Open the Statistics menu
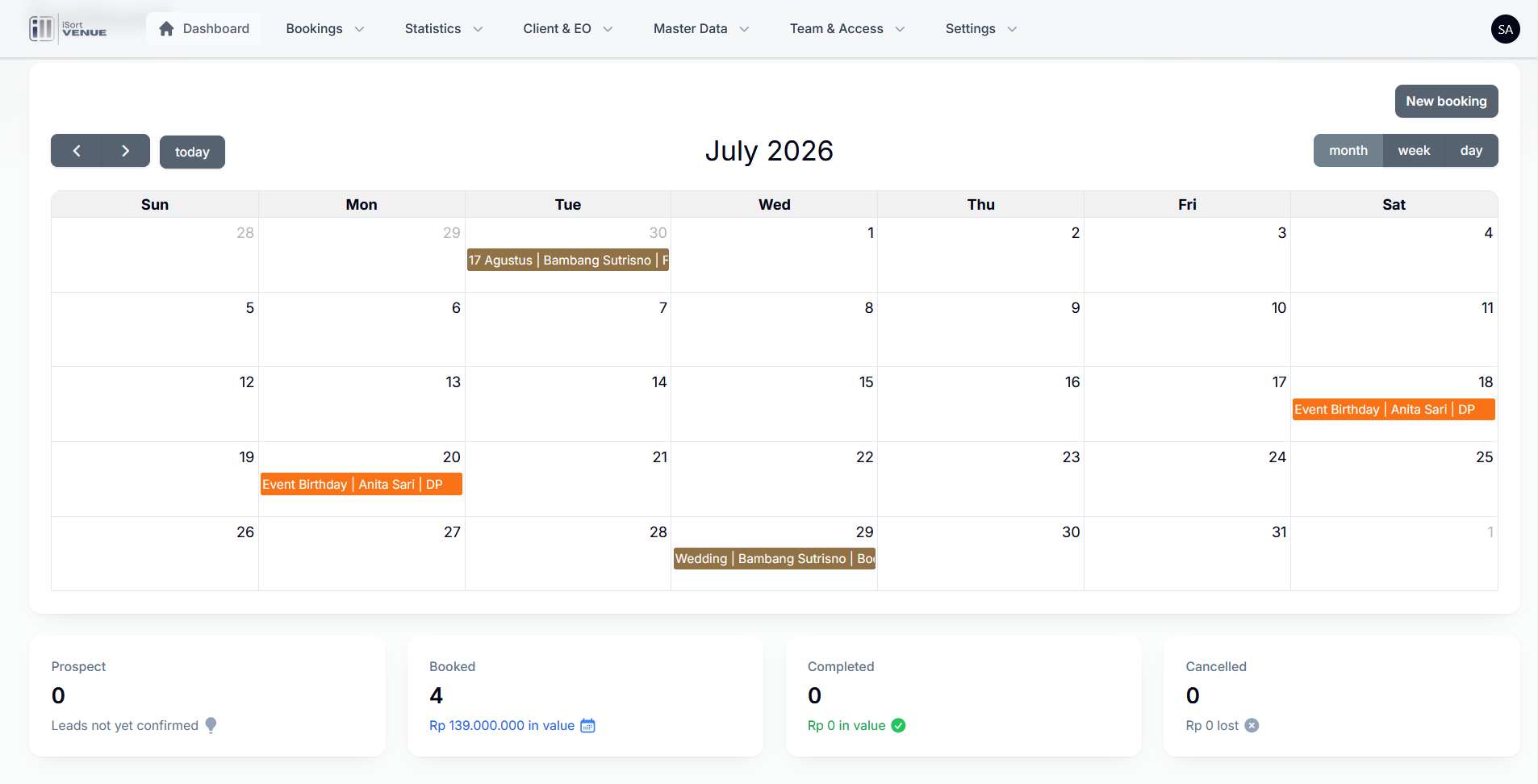Viewport: 1538px width, 784px height. click(x=444, y=29)
